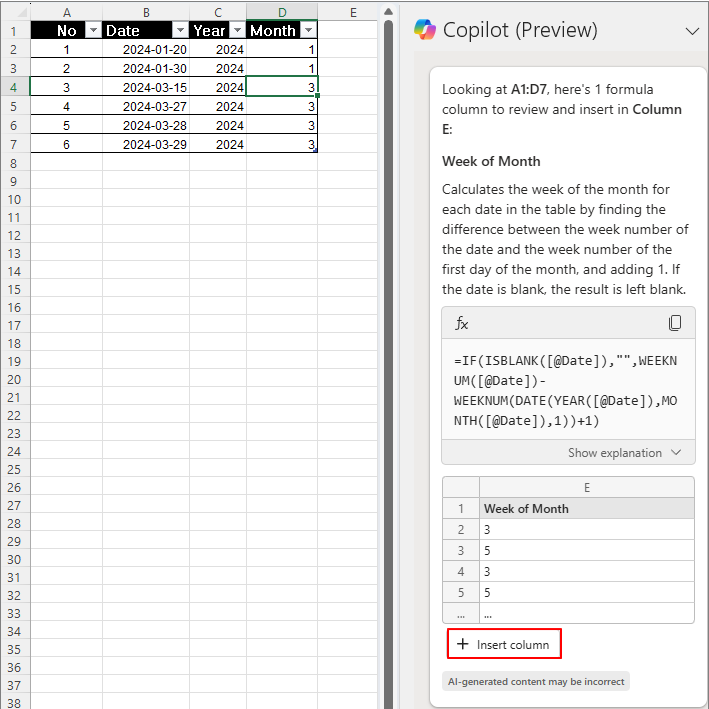The image size is (709, 709).
Task: Click the scroll up arrow
Action: pyautogui.click(x=388, y=12)
